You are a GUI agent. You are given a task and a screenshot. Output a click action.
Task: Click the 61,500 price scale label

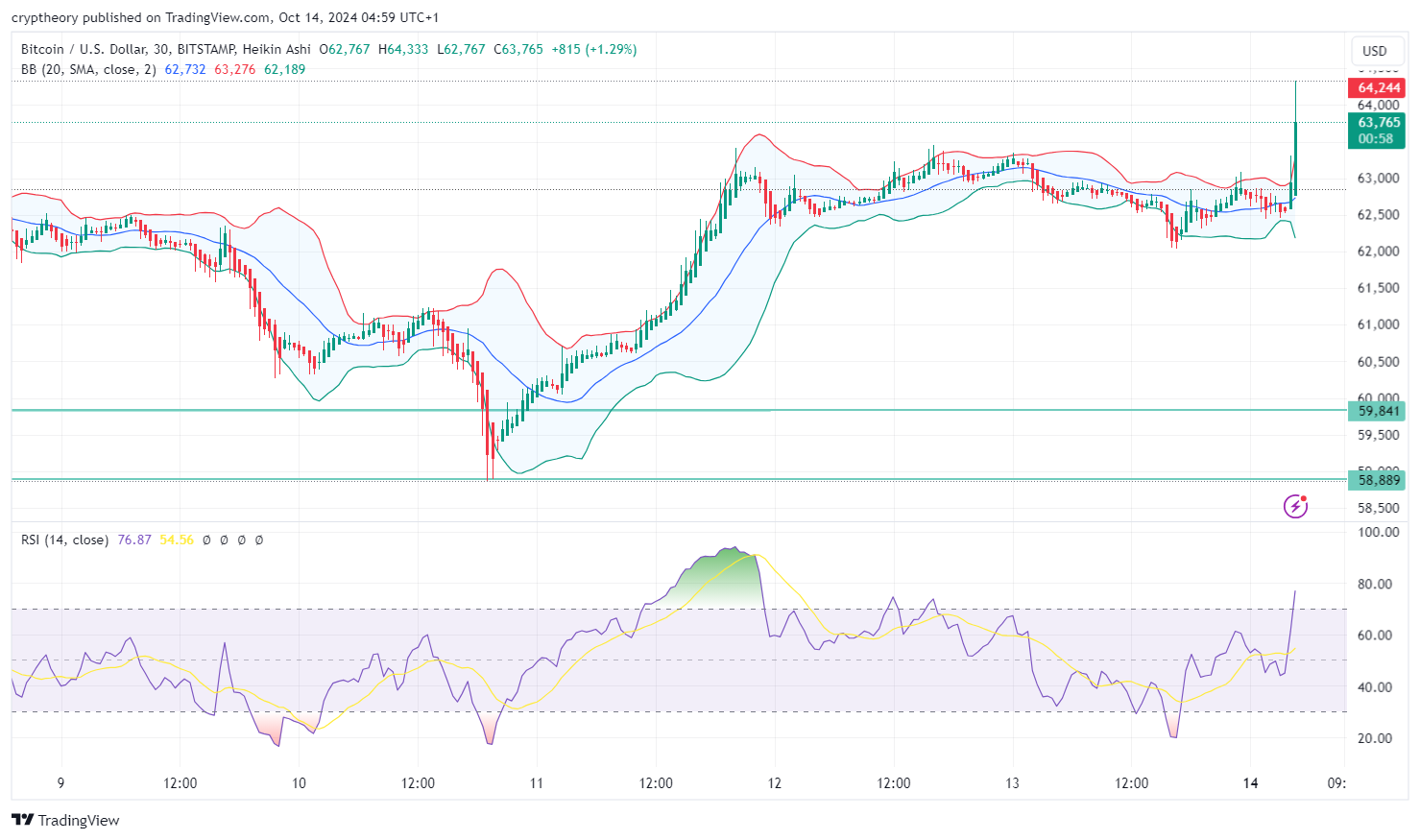tap(1378, 288)
